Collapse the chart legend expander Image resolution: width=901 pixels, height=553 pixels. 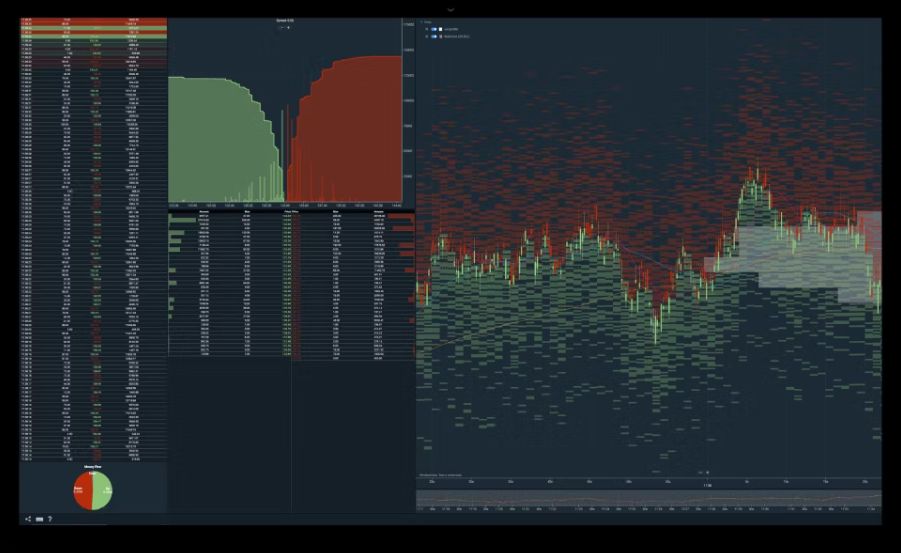point(421,22)
